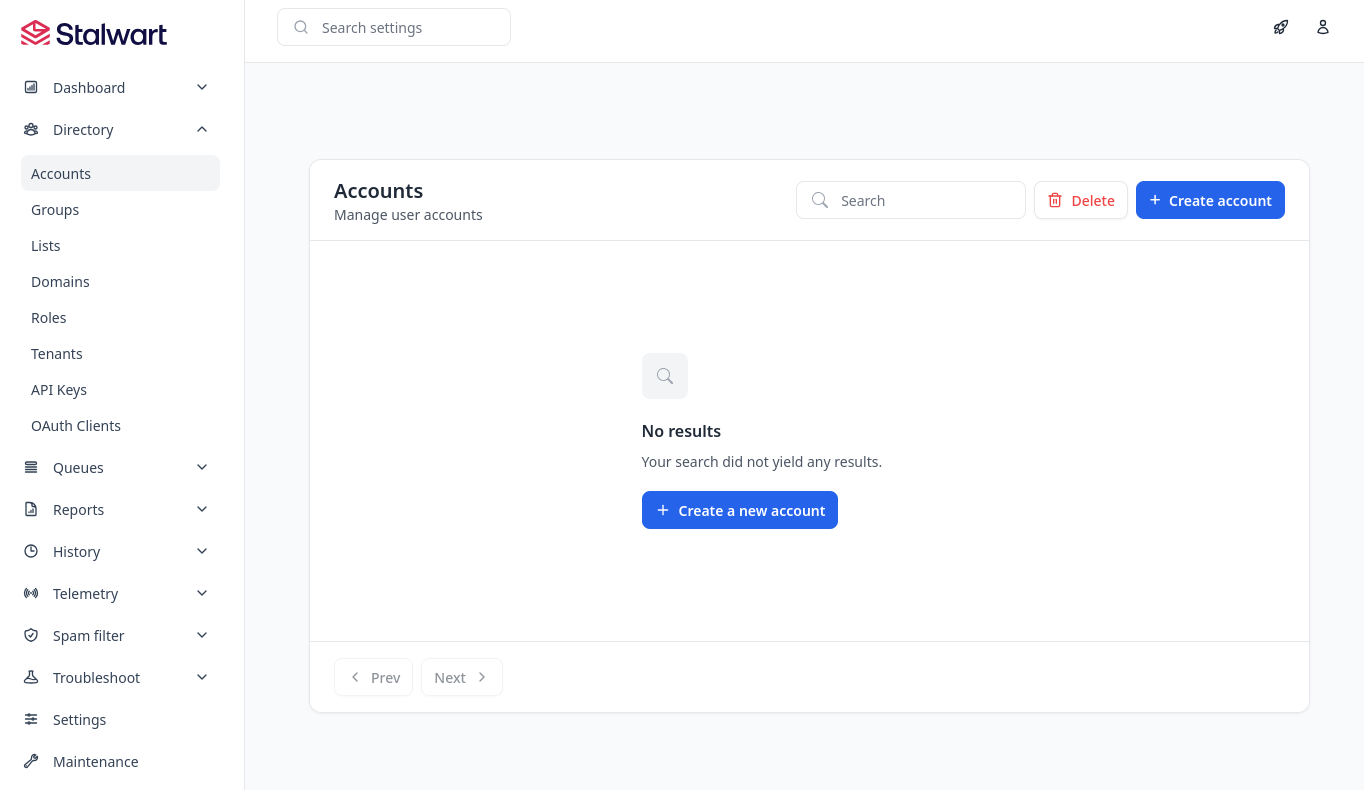The width and height of the screenshot is (1364, 790).
Task: Open Groups in the Directory menu
Action: [x=55, y=210]
